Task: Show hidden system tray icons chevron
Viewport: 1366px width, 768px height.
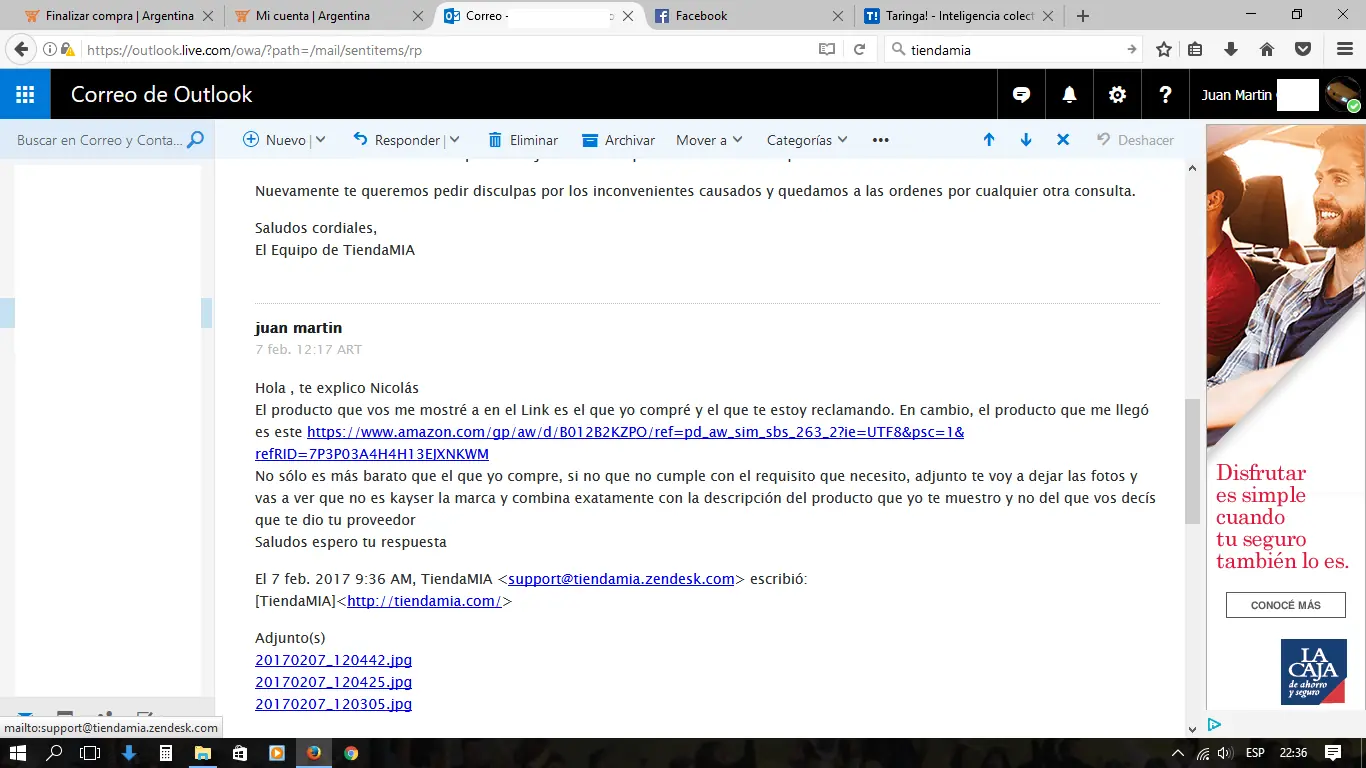Action: pos(1177,753)
